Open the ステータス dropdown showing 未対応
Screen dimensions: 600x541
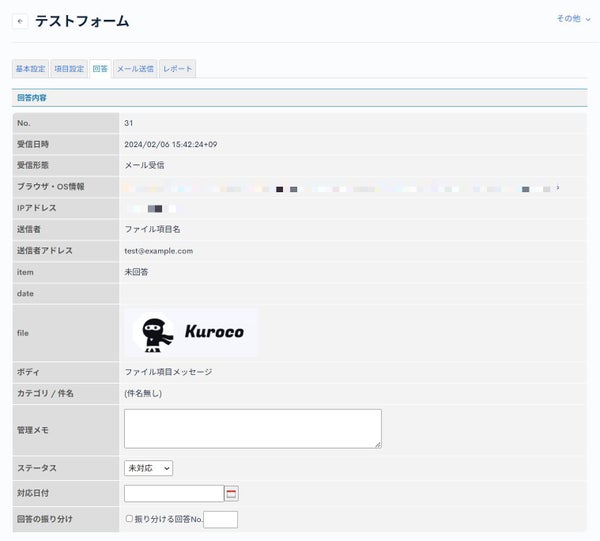pyautogui.click(x=148, y=468)
